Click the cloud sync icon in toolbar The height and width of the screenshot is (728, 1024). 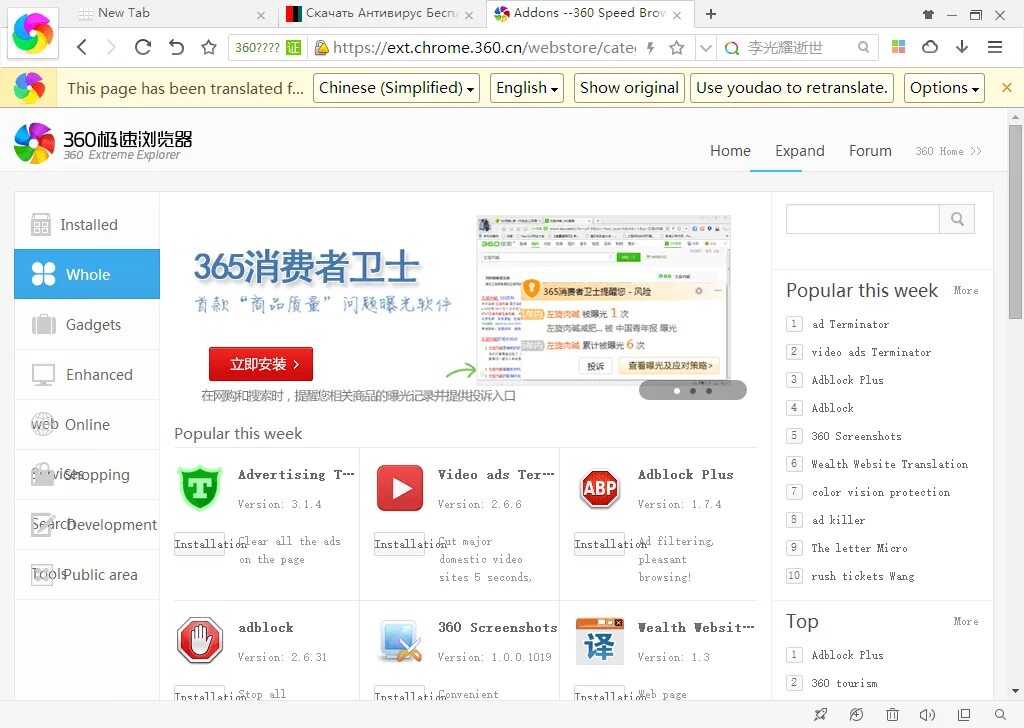[930, 47]
